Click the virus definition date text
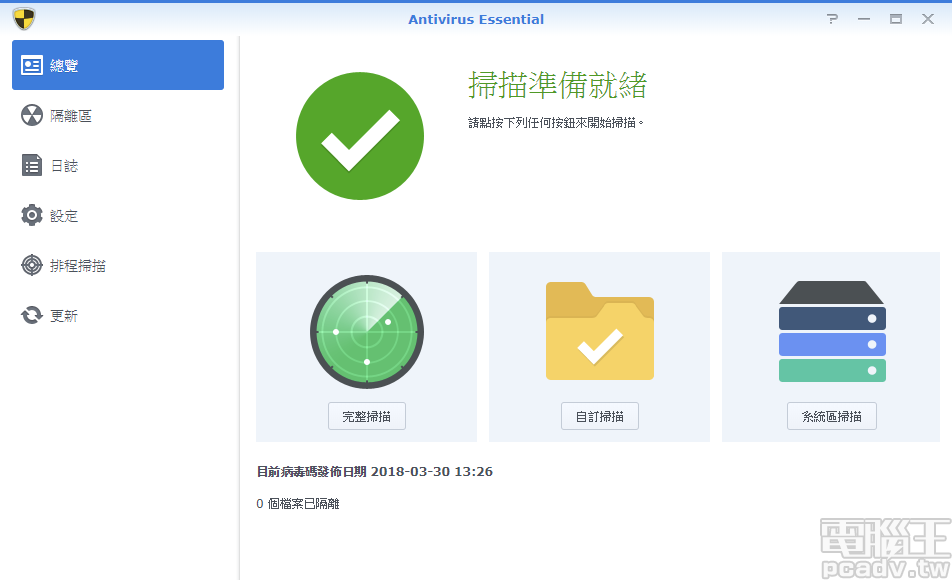 tap(375, 471)
